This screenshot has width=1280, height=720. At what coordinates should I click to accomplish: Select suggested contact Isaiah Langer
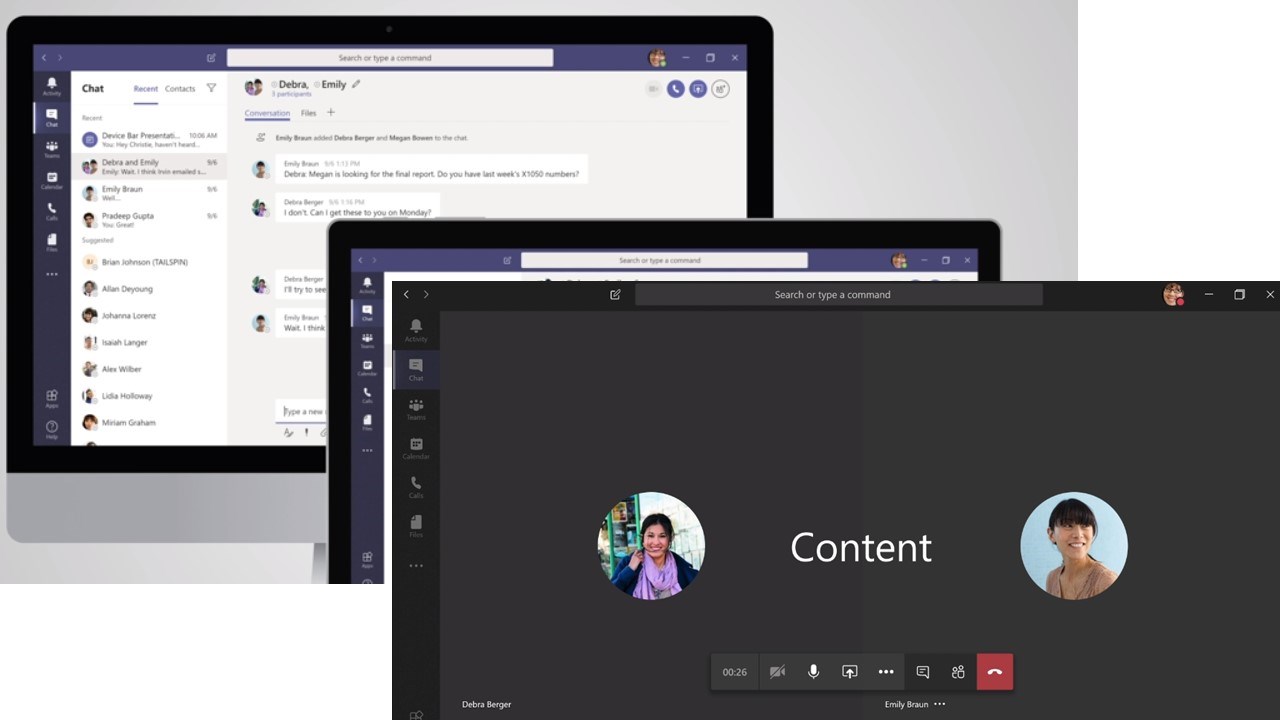(149, 342)
